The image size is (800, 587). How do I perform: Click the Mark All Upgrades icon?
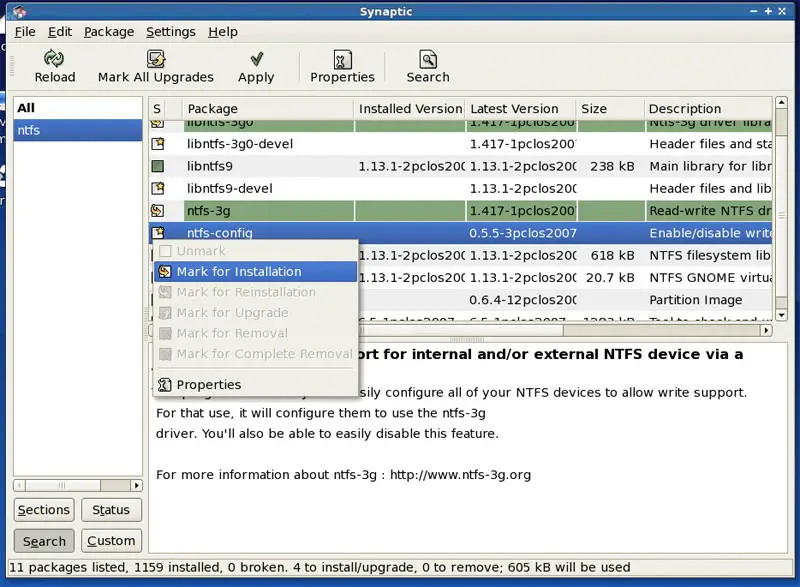click(x=156, y=60)
